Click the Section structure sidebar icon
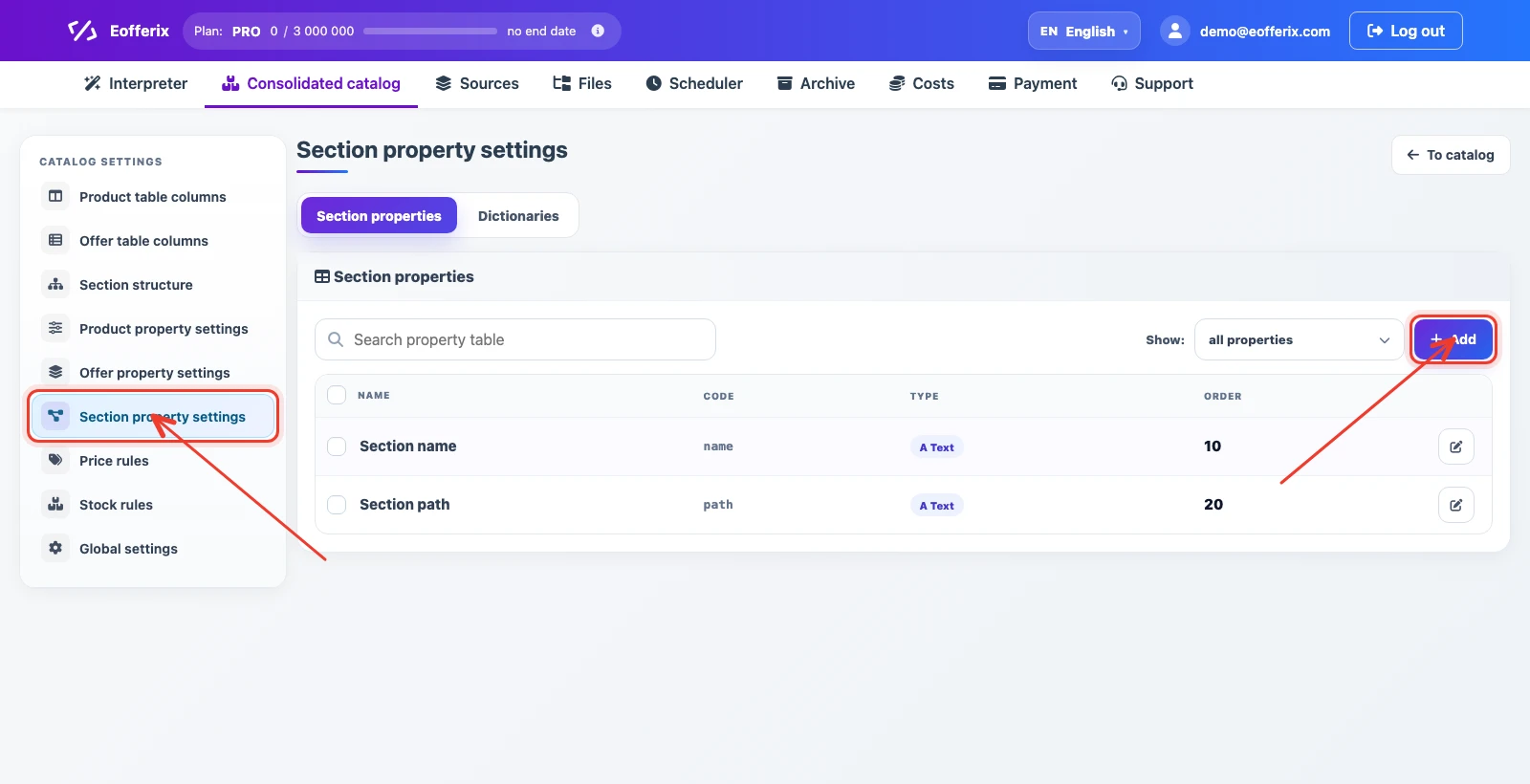Image resolution: width=1530 pixels, height=784 pixels. pos(55,284)
